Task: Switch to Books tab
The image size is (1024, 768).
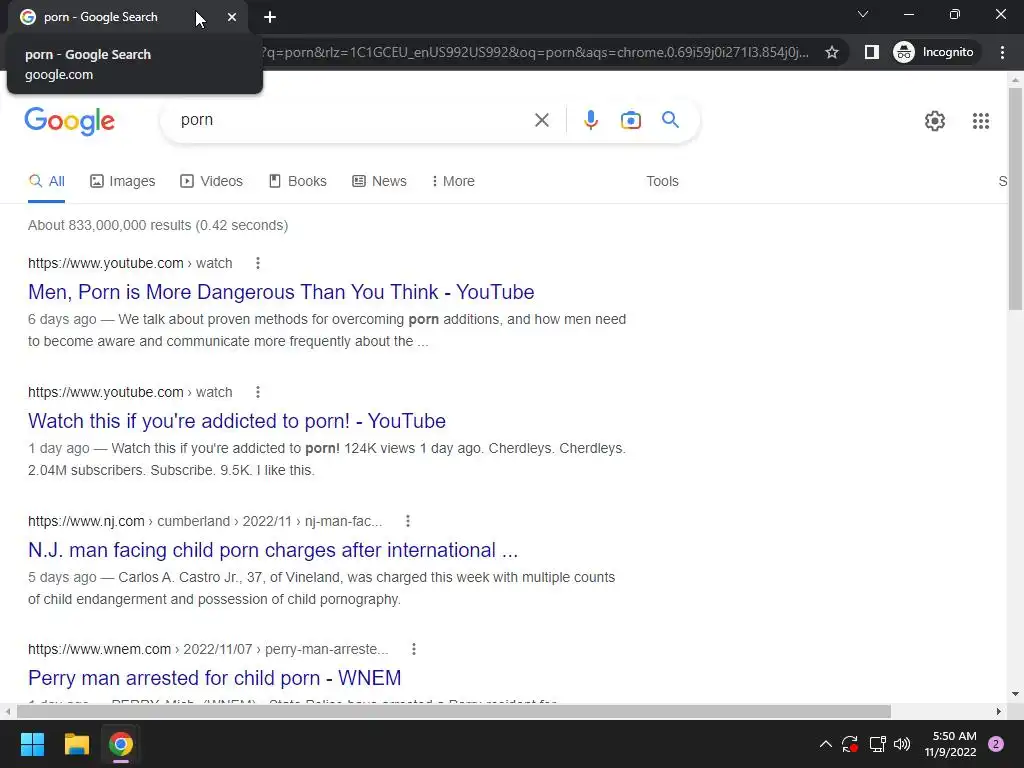Action: click(298, 182)
